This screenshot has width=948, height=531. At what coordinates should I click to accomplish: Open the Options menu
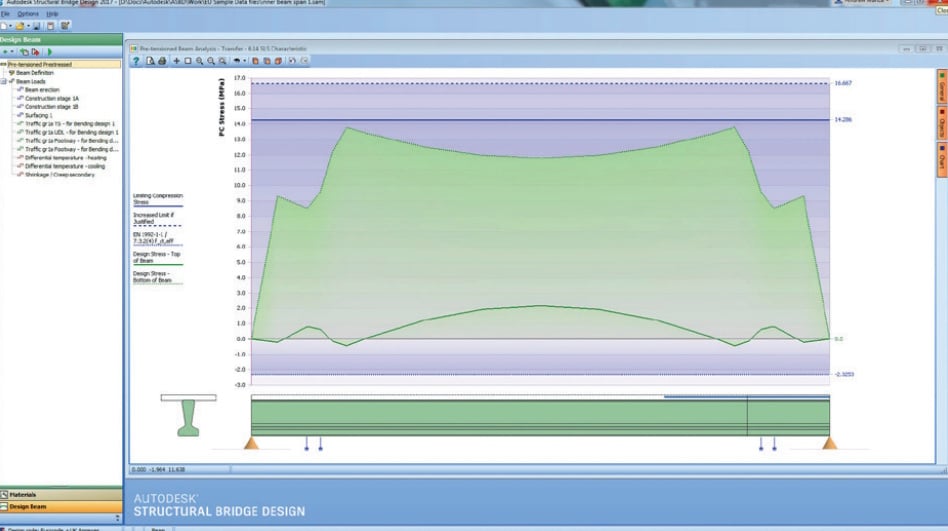28,14
